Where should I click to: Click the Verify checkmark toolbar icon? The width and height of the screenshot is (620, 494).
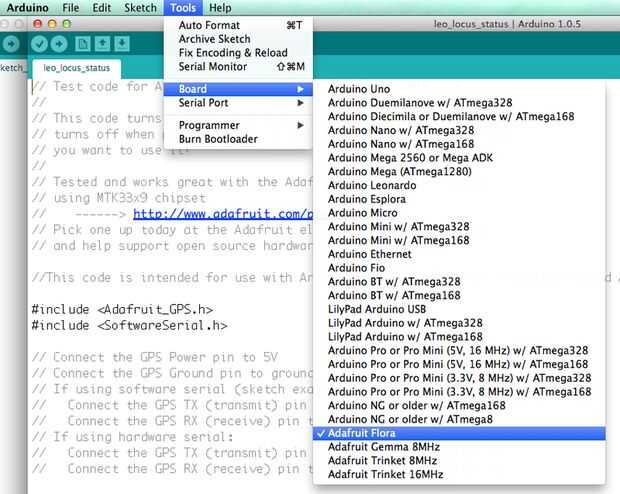click(x=40, y=44)
